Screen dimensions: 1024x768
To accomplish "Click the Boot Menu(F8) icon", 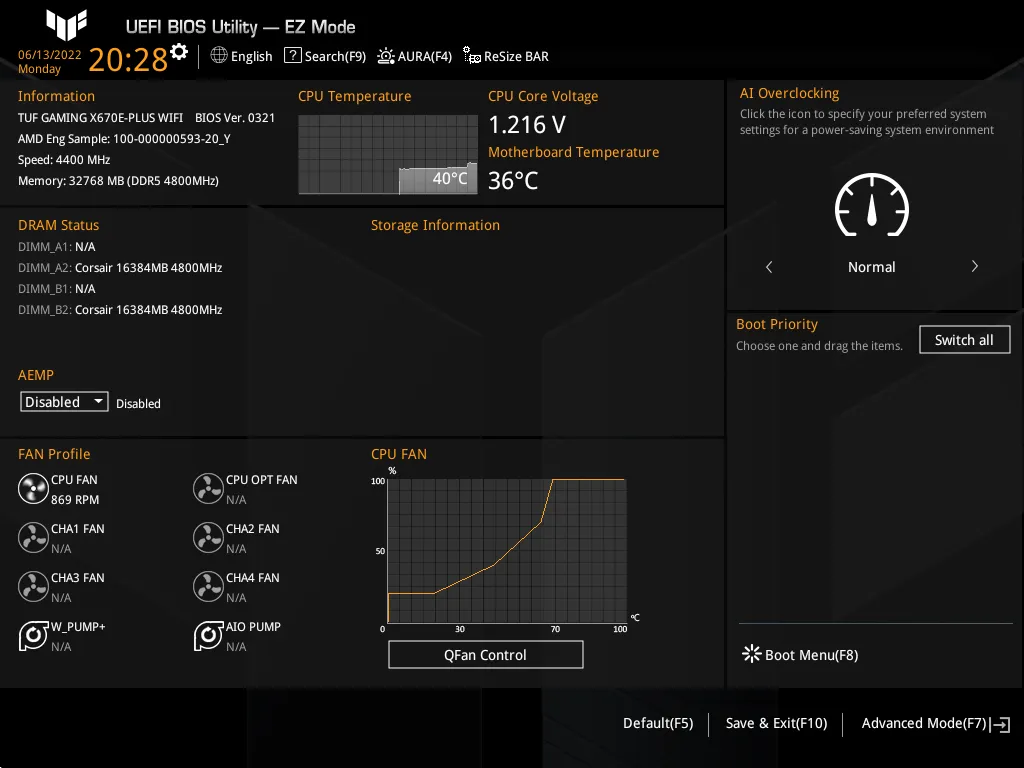I will click(x=751, y=654).
